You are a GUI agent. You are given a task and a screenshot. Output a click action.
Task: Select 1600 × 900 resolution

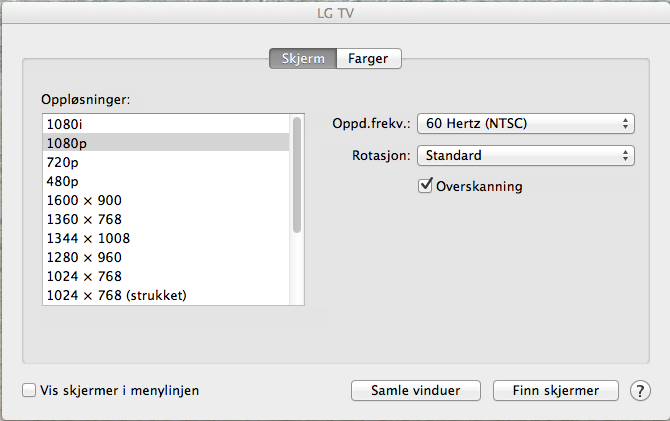(x=166, y=200)
